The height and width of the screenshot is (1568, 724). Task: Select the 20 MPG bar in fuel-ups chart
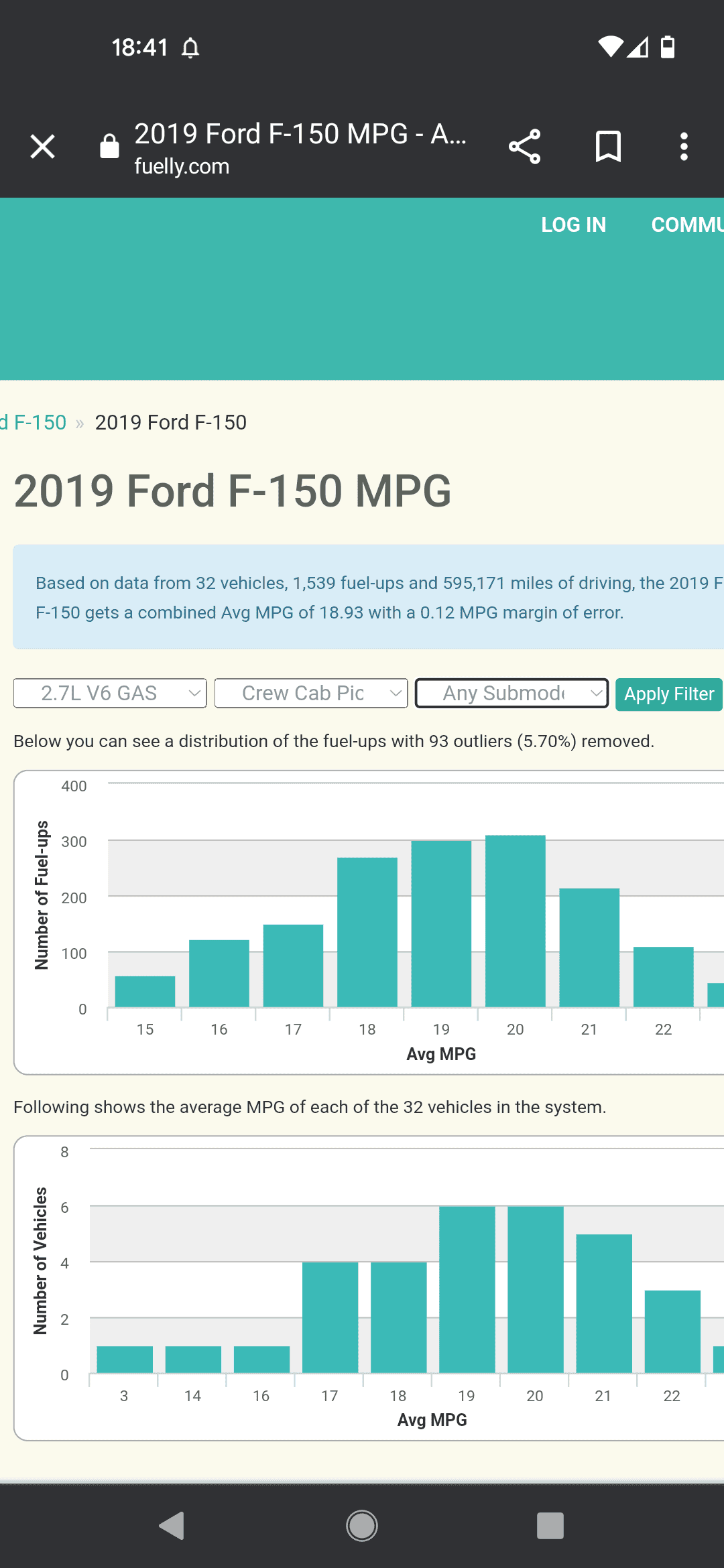pyautogui.click(x=516, y=921)
